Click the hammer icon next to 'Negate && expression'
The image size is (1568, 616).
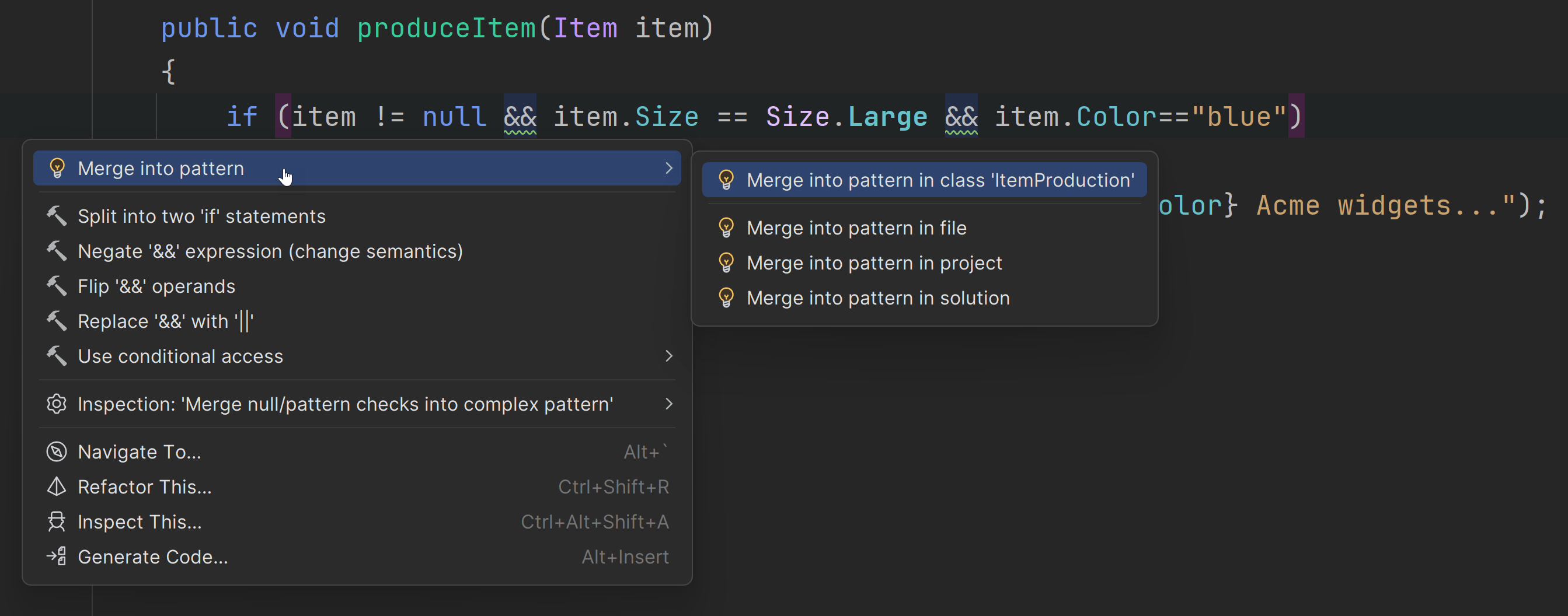pyautogui.click(x=57, y=251)
